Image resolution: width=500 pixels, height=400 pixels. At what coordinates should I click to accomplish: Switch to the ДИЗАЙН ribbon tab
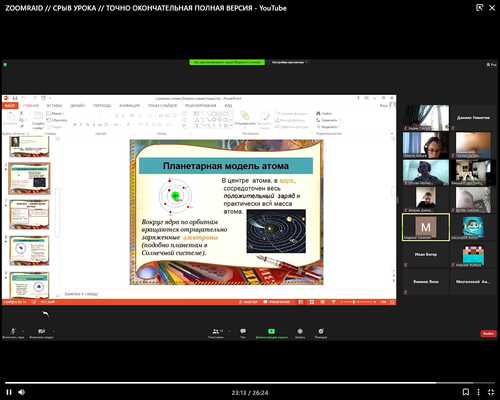78,105
